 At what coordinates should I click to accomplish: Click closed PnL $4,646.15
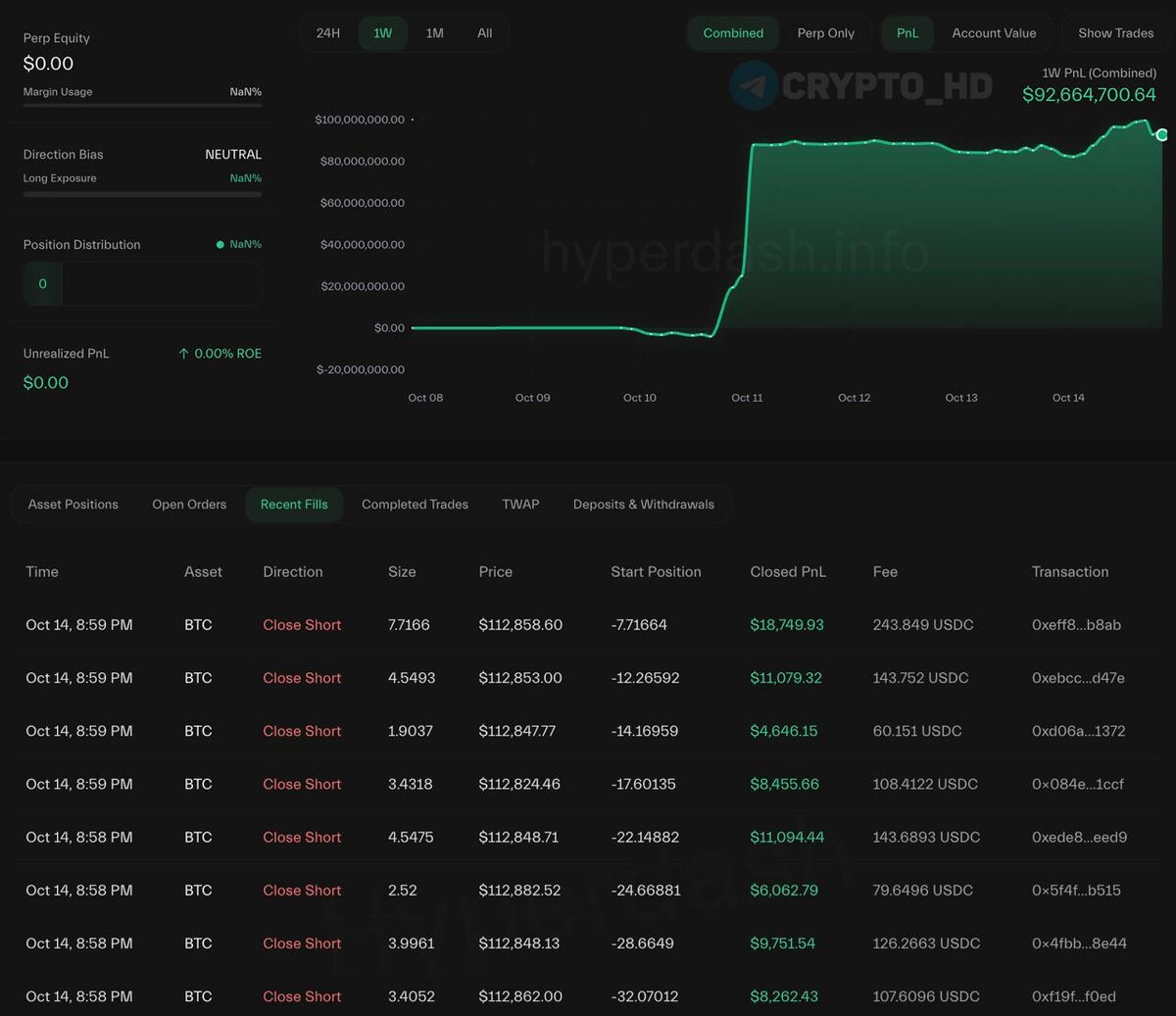[784, 731]
